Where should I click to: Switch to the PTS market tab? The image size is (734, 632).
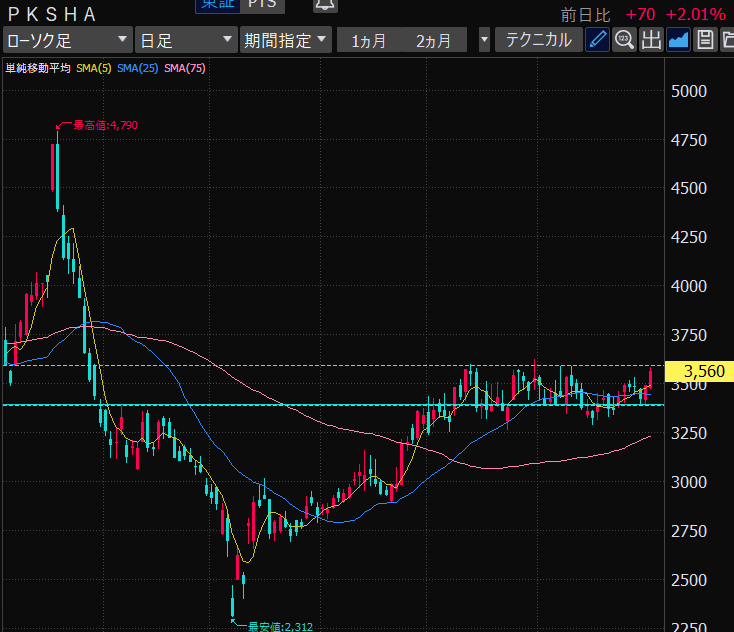click(x=262, y=5)
